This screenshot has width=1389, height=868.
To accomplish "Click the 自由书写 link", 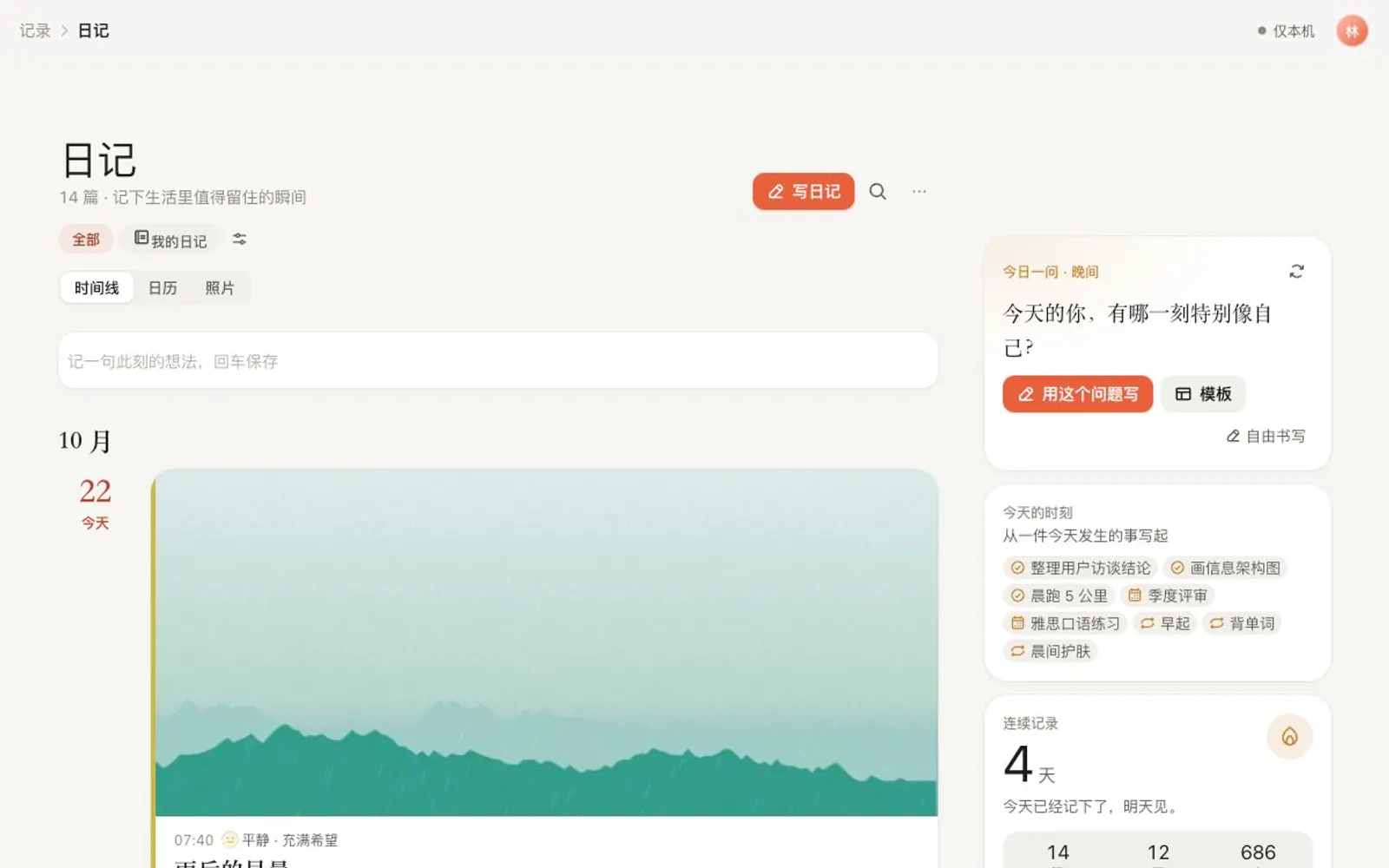I will coord(1266,437).
